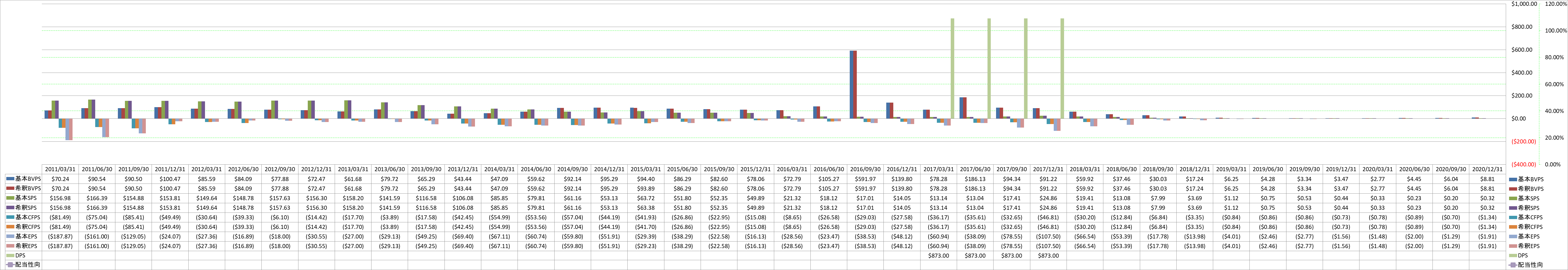Click DPS cell $873.00 under 2017/12/31

point(1048,255)
